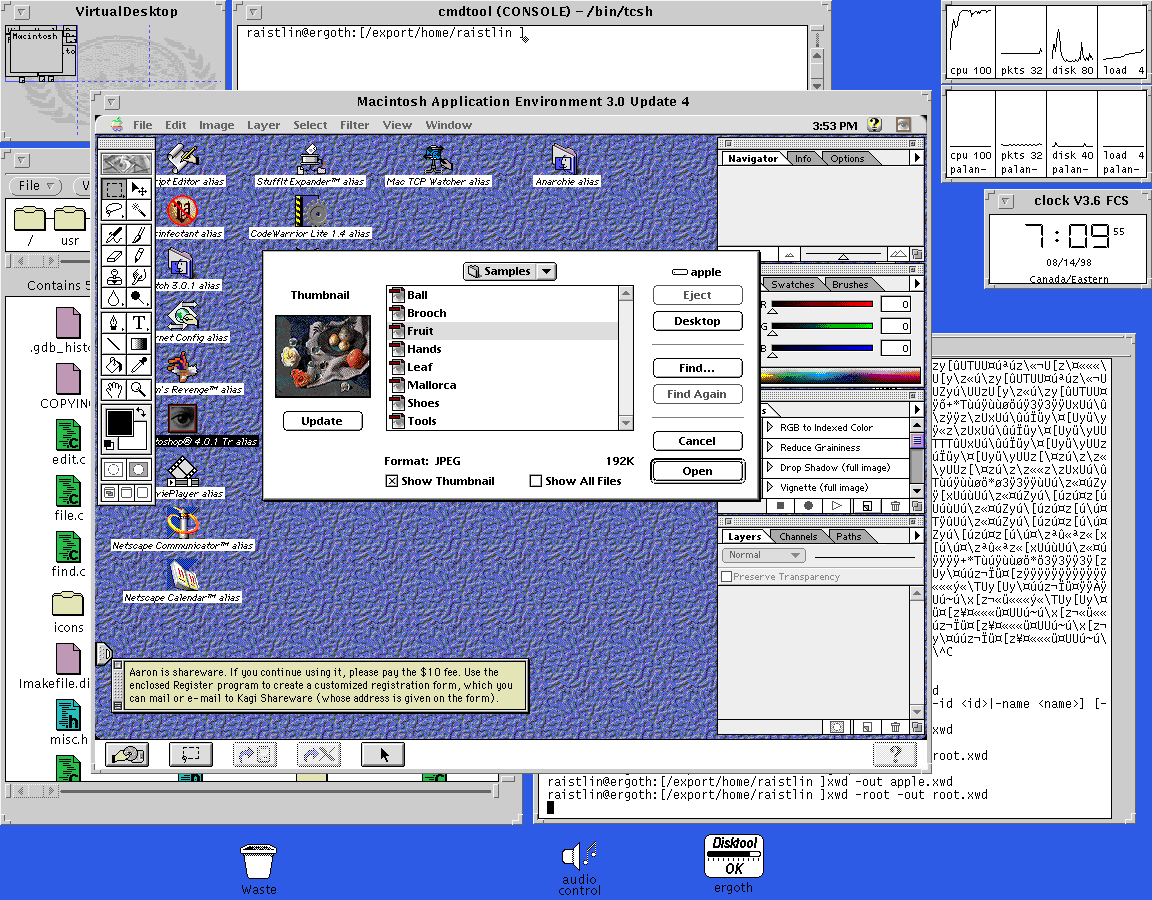Viewport: 1152px width, 900px height.
Task: Select the Smudge tool
Action: pyautogui.click(x=139, y=277)
